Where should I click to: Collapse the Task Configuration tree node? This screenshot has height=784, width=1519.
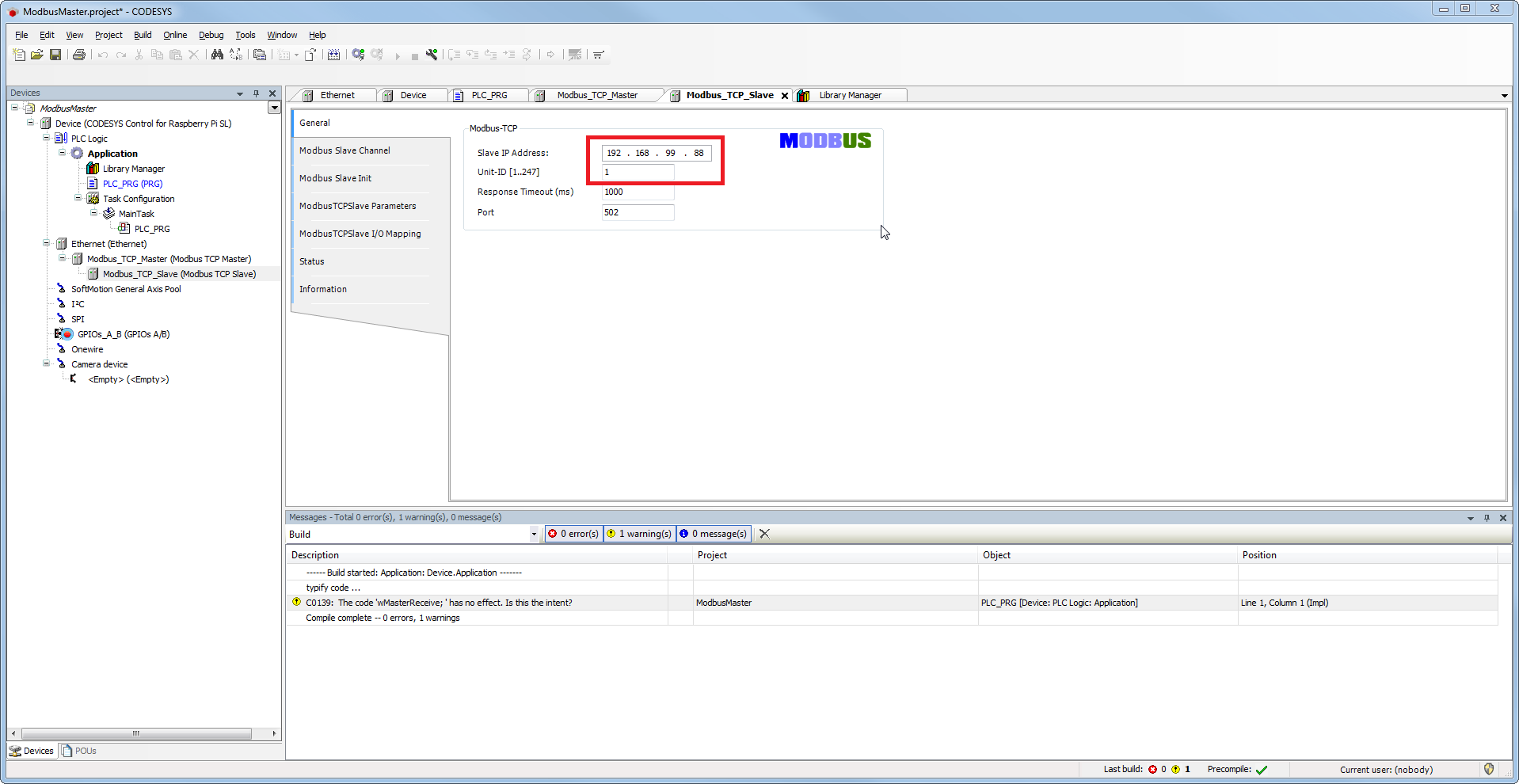[78, 199]
